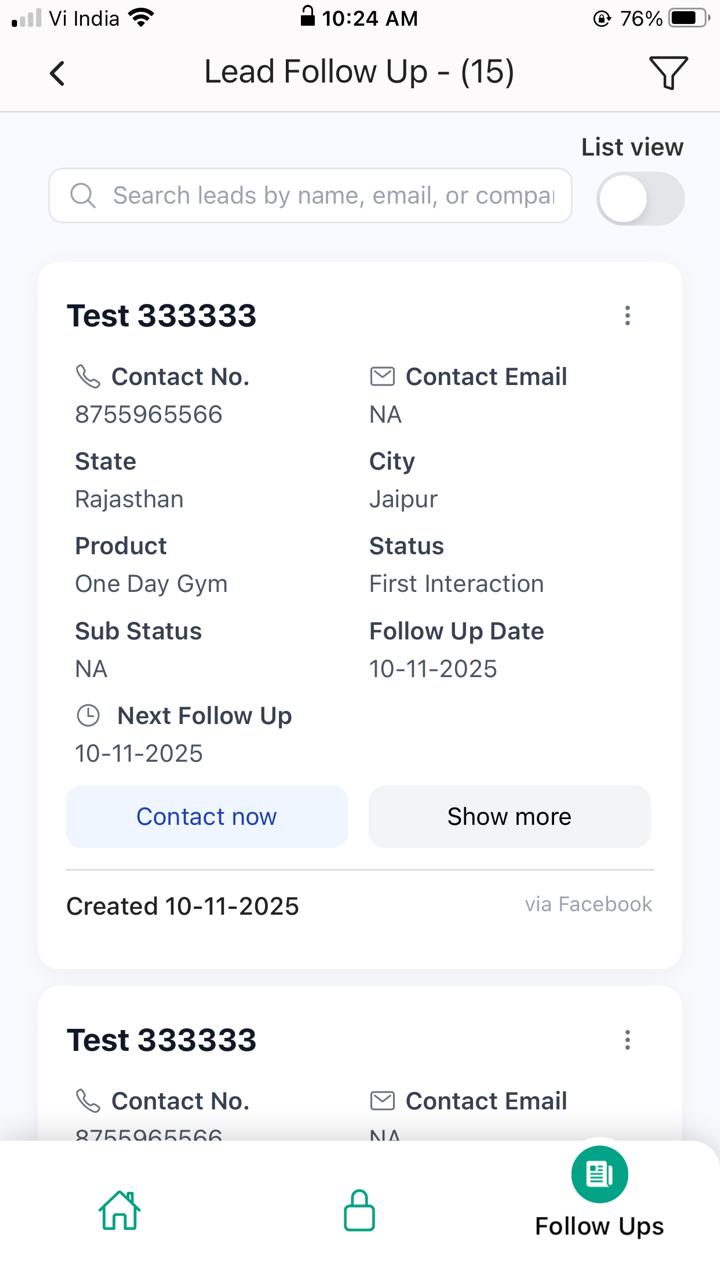Screen dimensions: 720x1280
Task: Tap the via Facebook source label
Action: (588, 904)
